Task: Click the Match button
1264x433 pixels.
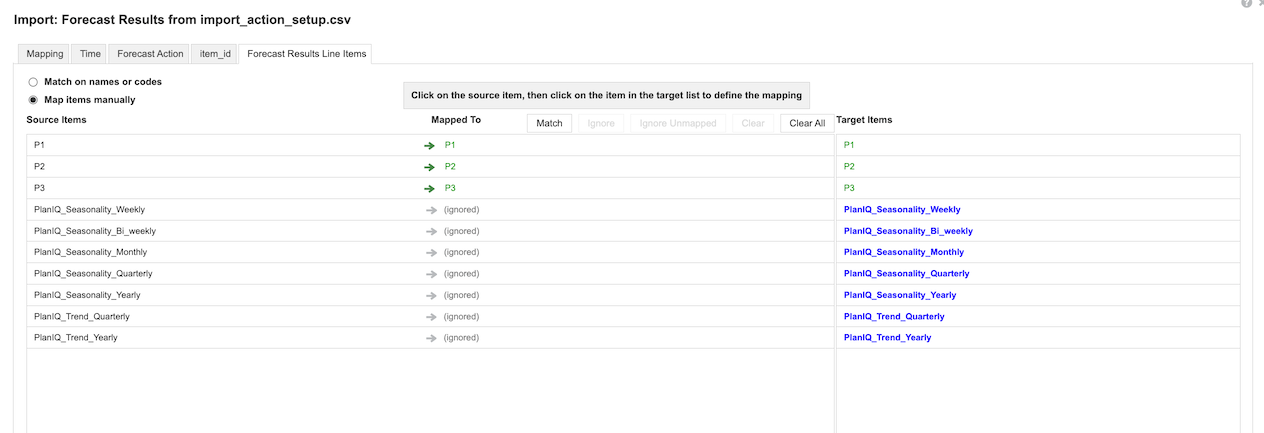Action: [549, 123]
